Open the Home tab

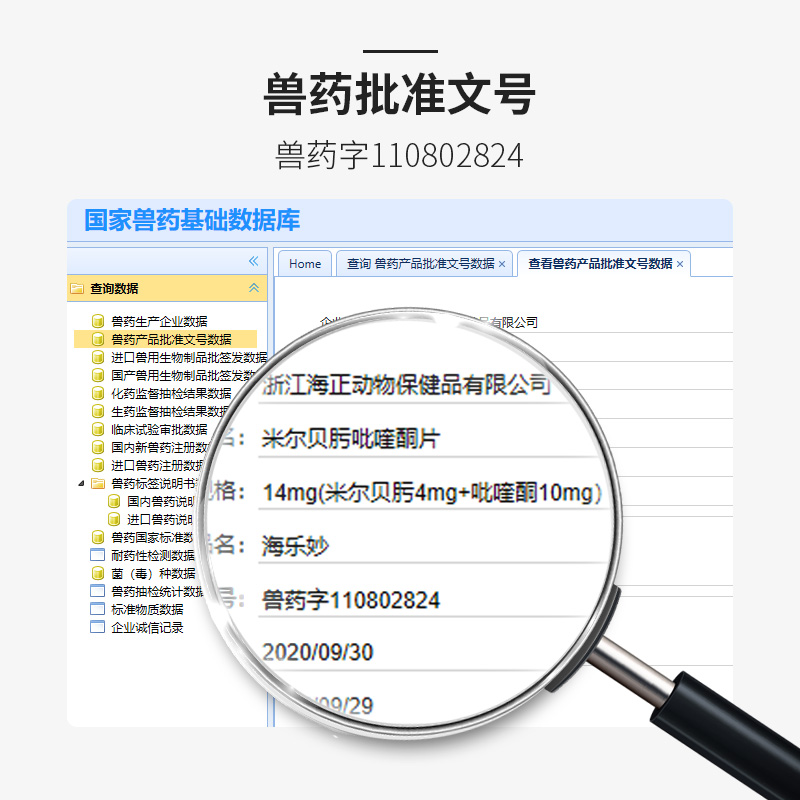[305, 263]
